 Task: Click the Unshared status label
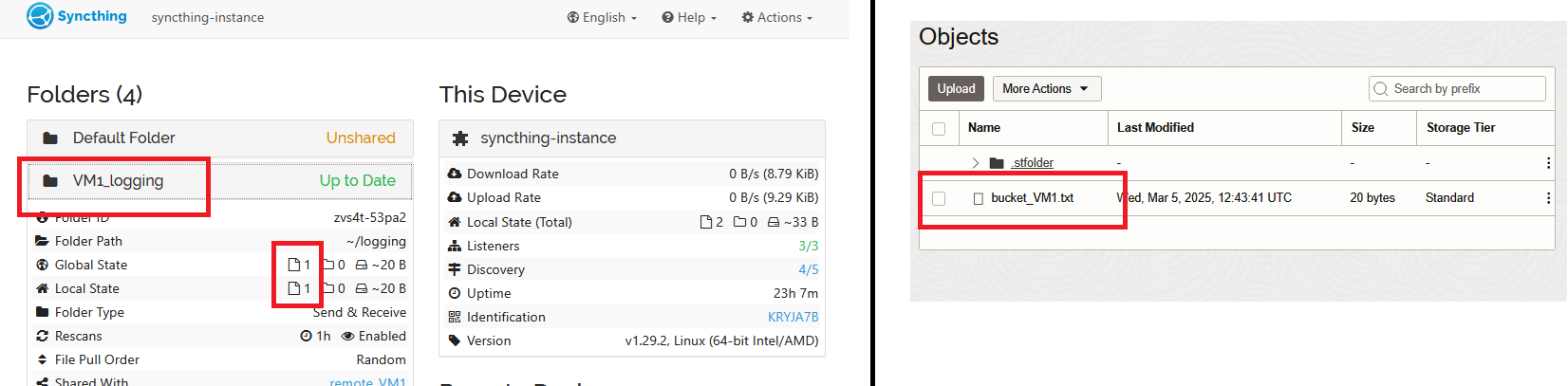[x=361, y=138]
